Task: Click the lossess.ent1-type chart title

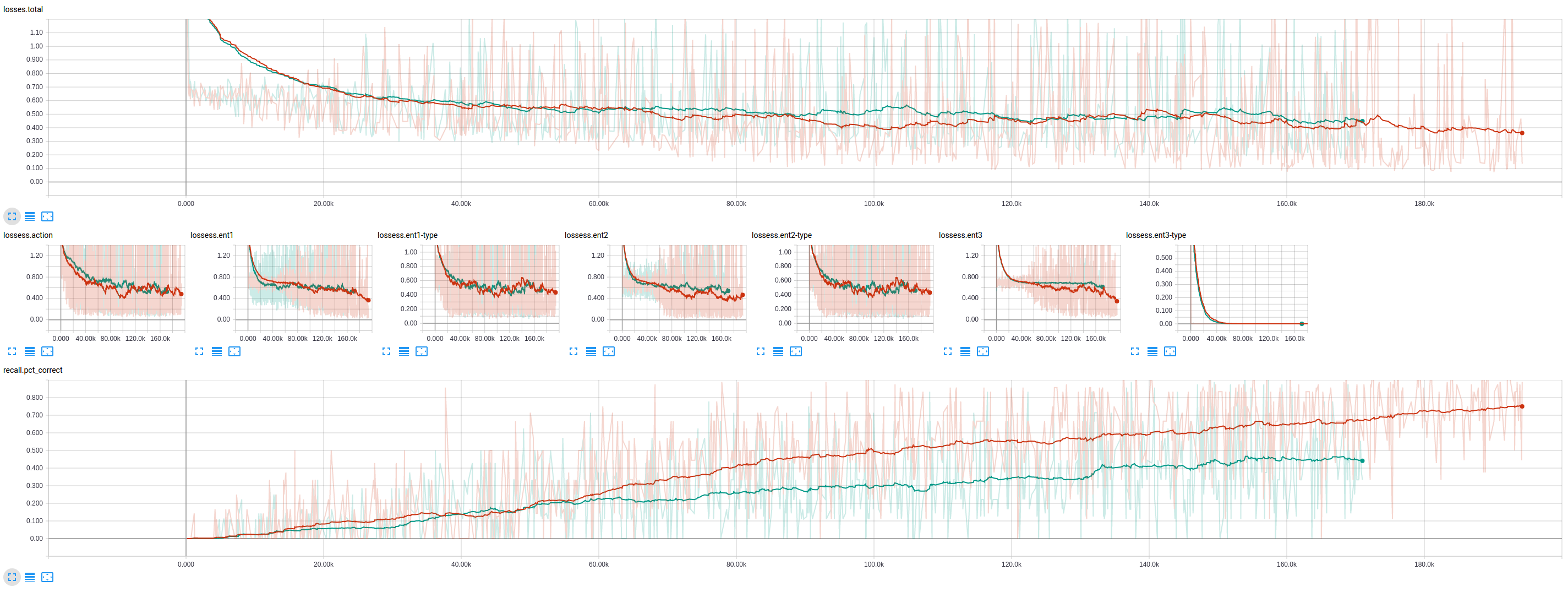Action: click(x=408, y=235)
